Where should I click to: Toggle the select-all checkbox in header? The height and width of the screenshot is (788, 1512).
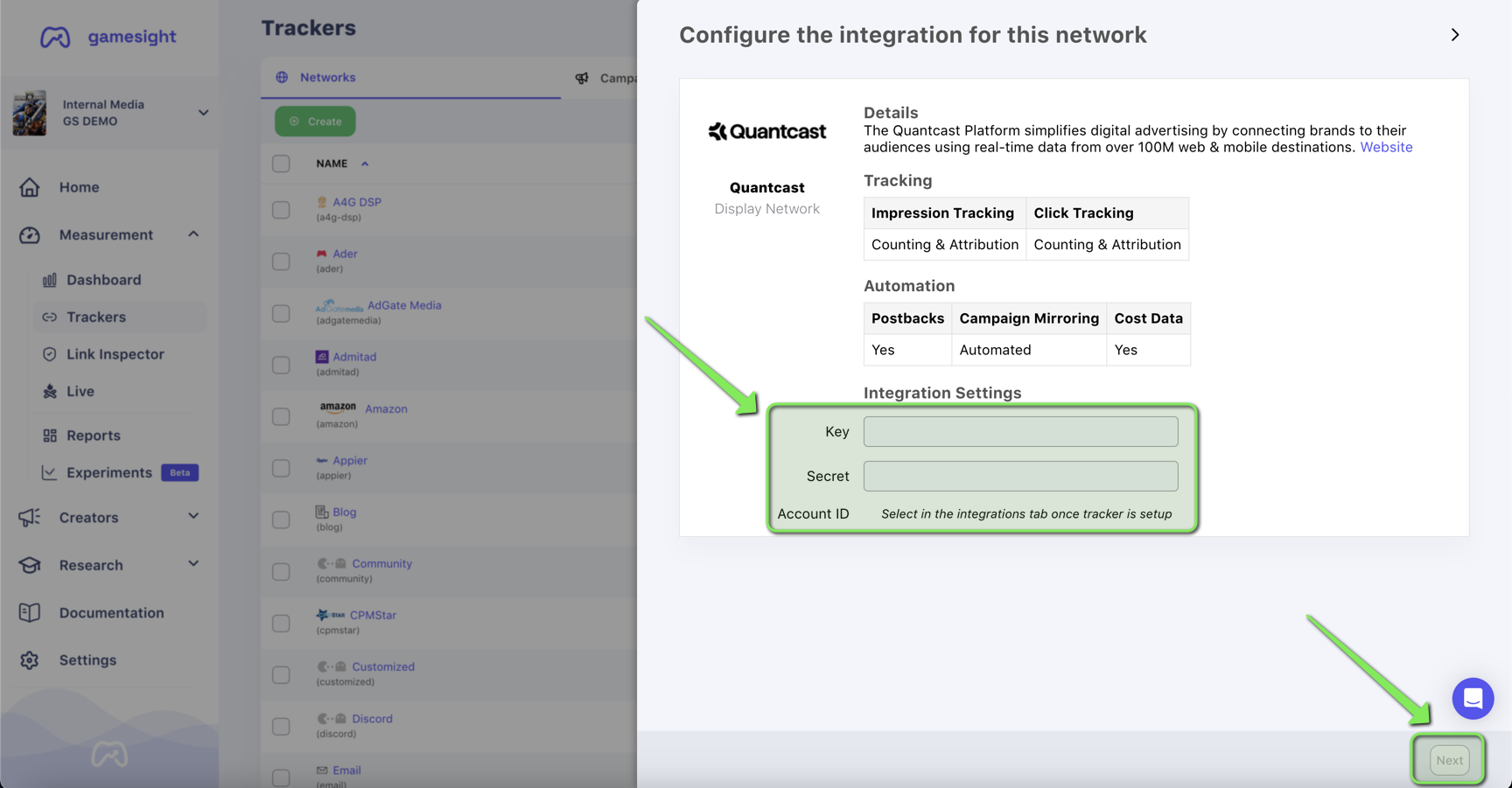[281, 164]
